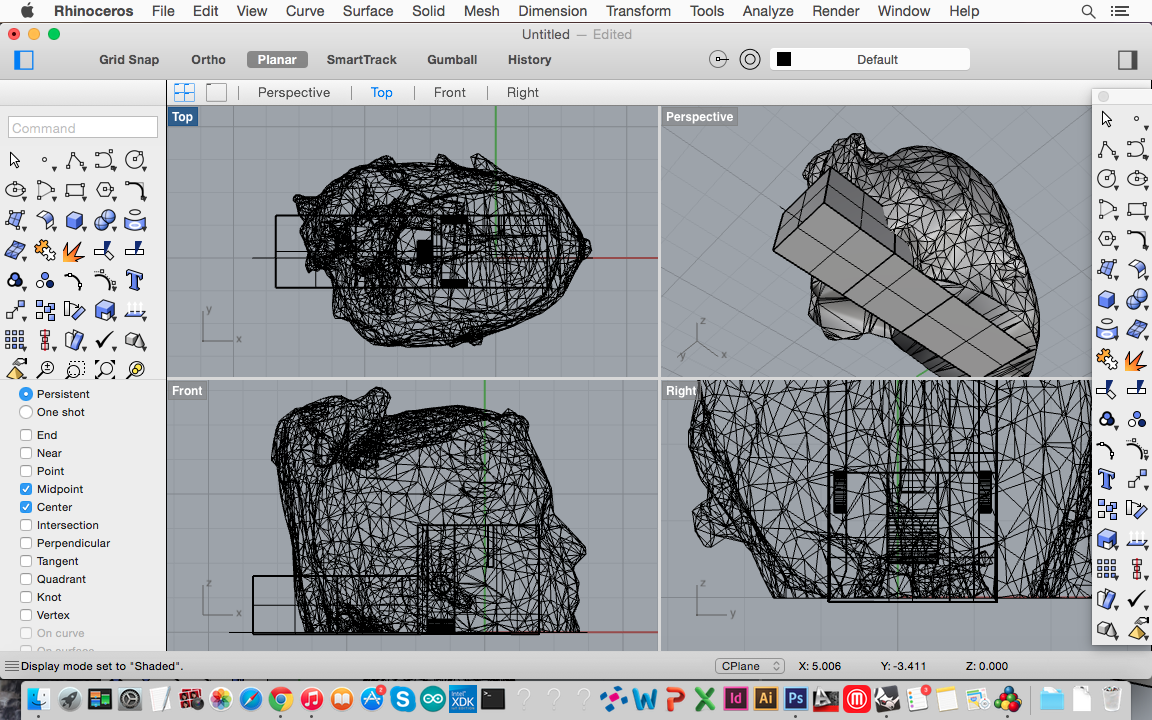Open the Default layer dropdown
The width and height of the screenshot is (1152, 720).
tap(877, 60)
